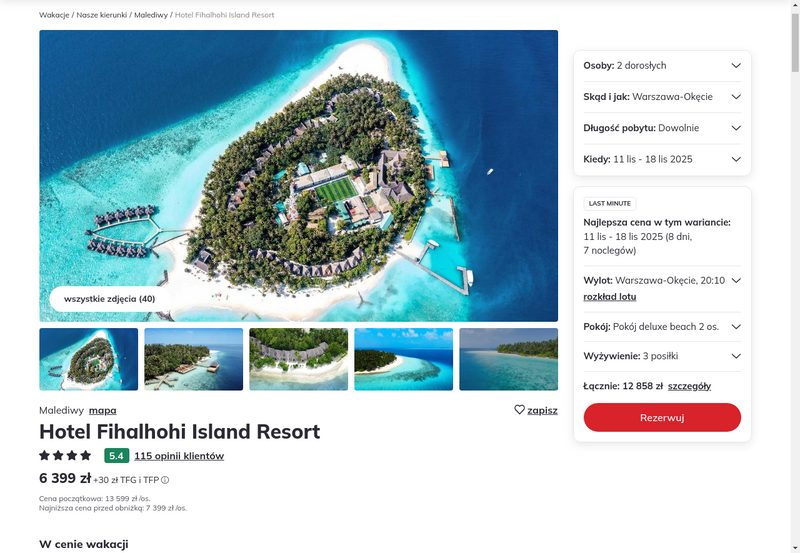Click the vertical page scrollbar thumb

pyautogui.click(x=795, y=42)
